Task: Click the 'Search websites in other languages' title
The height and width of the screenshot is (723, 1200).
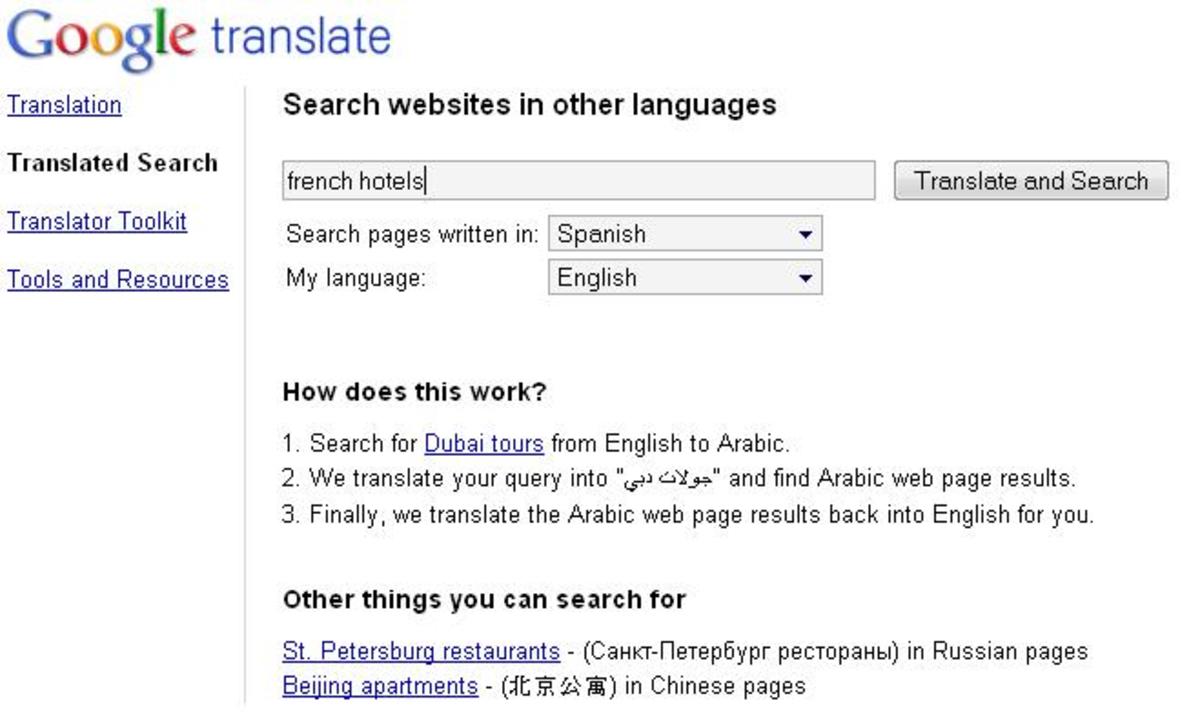Action: [x=530, y=104]
